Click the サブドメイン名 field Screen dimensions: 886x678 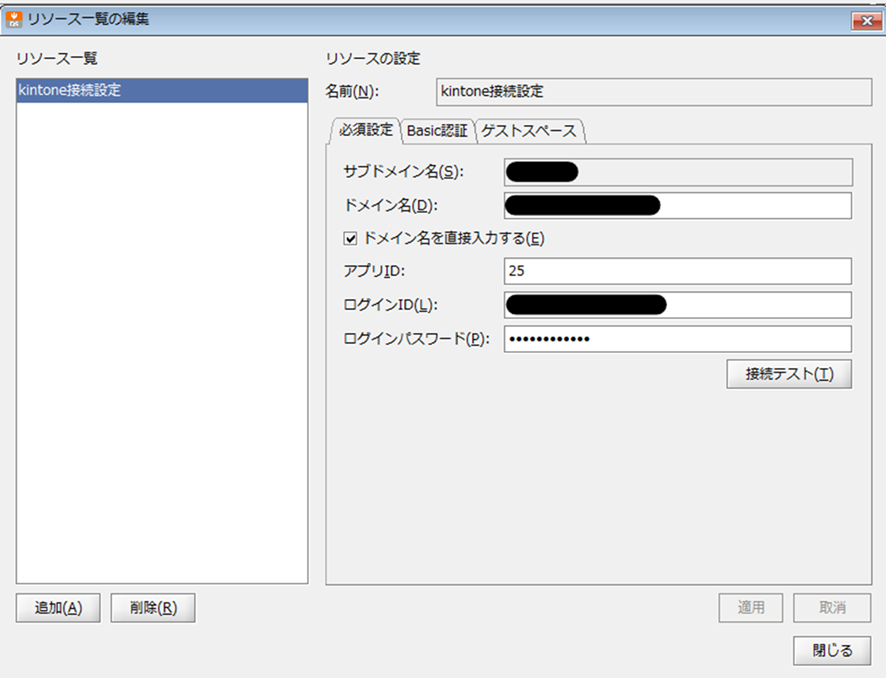[x=678, y=172]
